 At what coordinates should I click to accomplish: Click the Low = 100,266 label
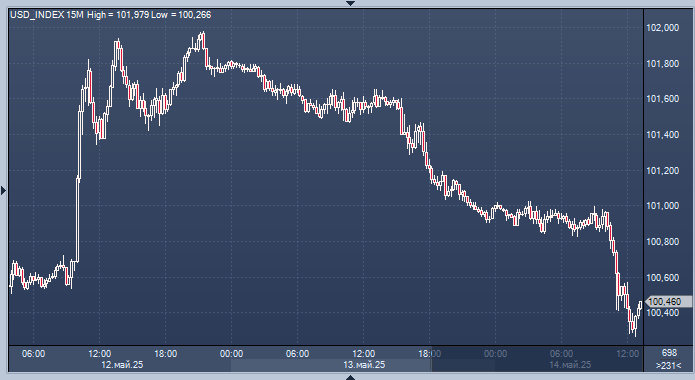(x=181, y=15)
